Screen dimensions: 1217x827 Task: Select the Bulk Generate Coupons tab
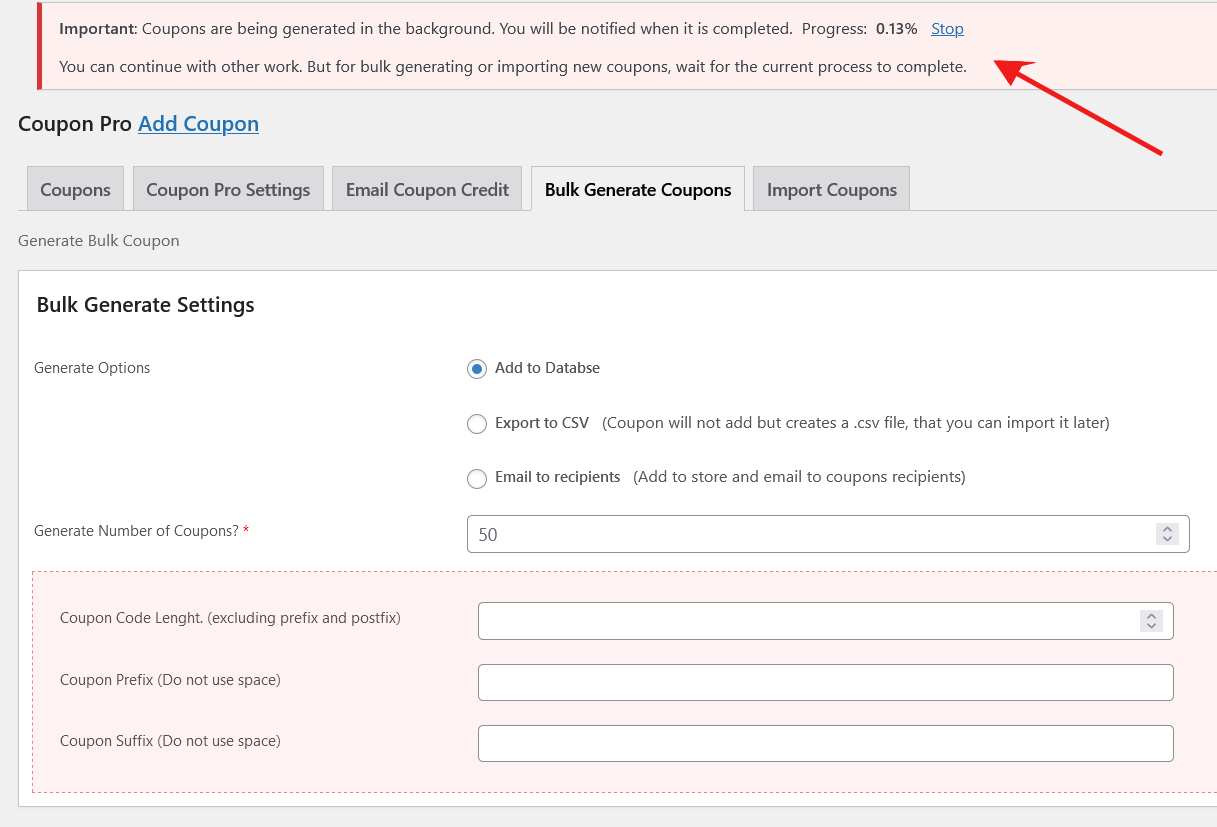638,190
